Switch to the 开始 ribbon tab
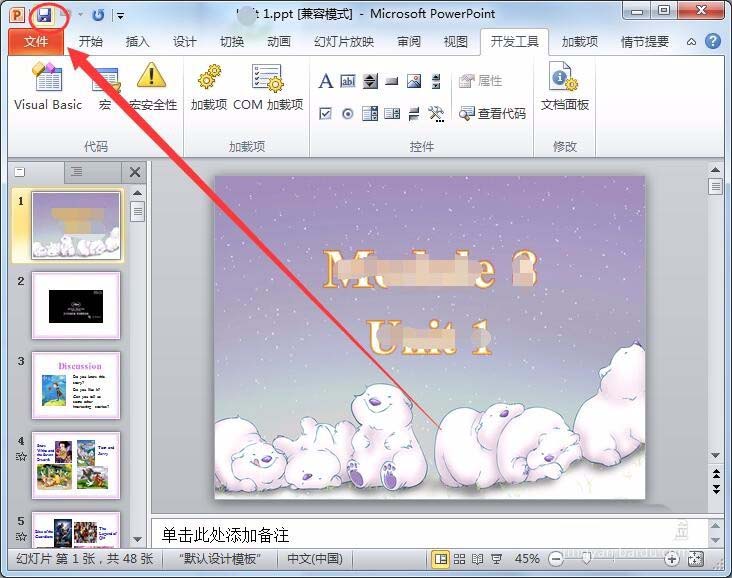The height and width of the screenshot is (578, 732). tap(91, 42)
